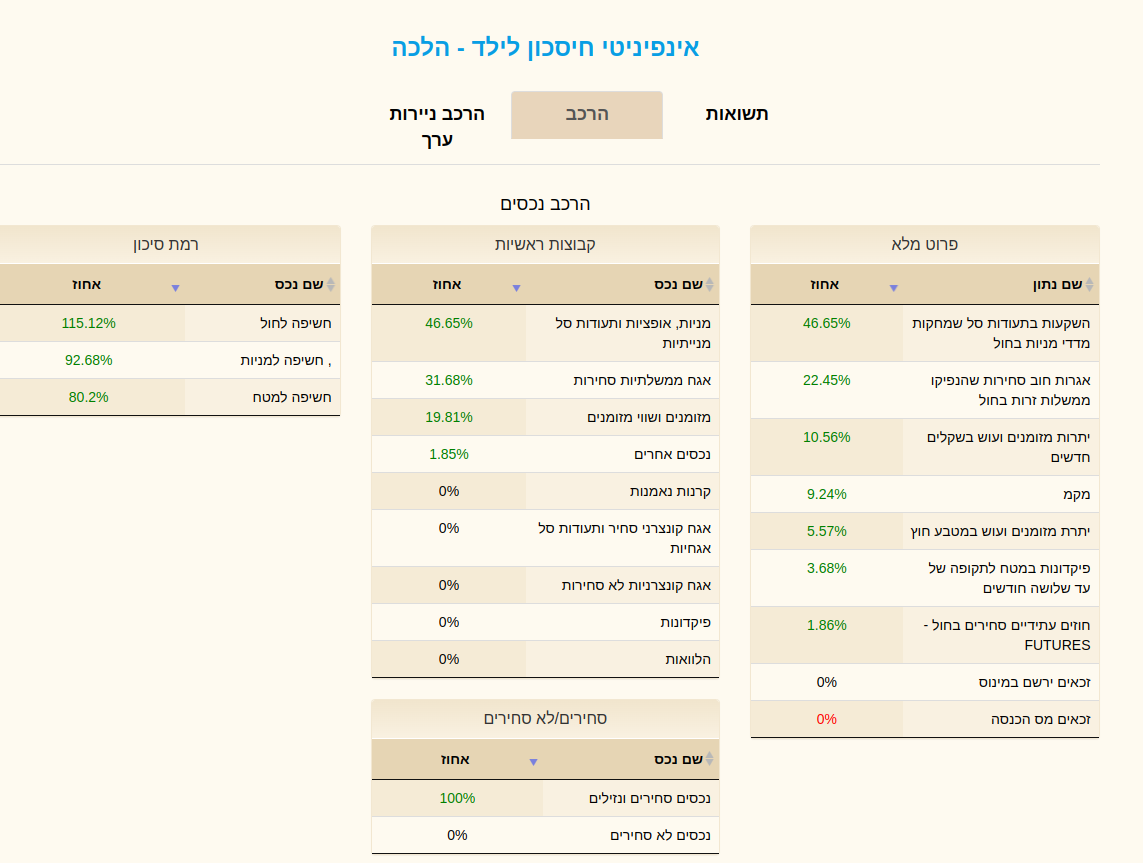Click the page title אינפיניטי חיסכון לילד - הלכה
This screenshot has height=863, width=1143.
coord(545,47)
